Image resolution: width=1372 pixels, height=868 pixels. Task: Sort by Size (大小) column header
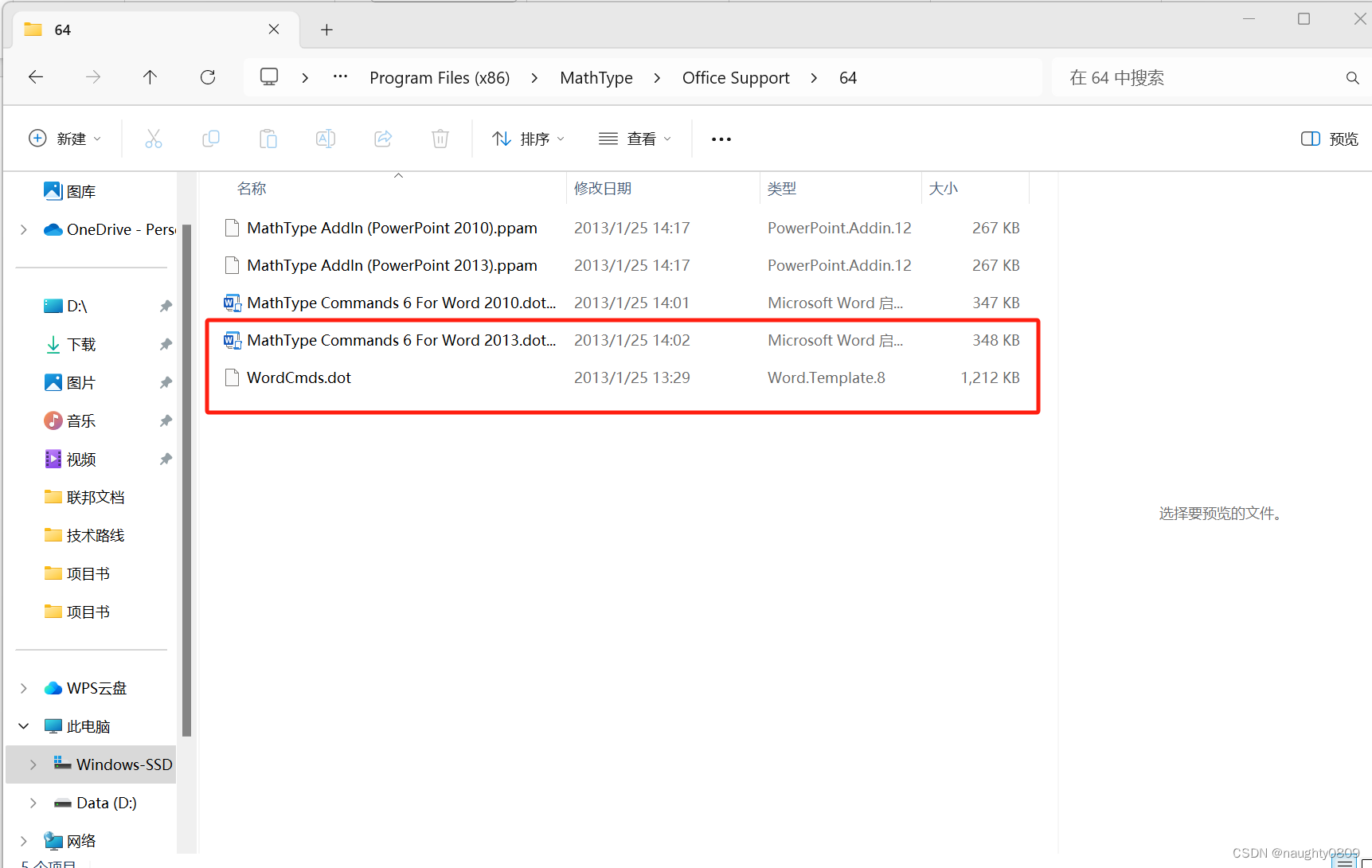(x=944, y=189)
